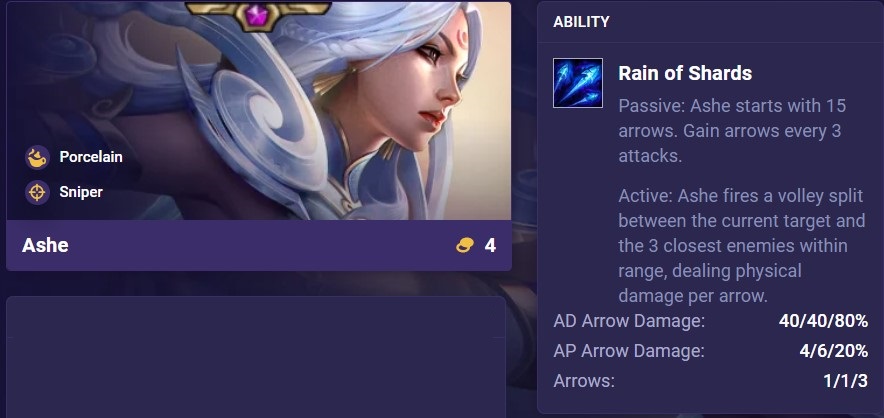Click the Passive ability description text
The height and width of the screenshot is (418, 884).
coord(732,131)
